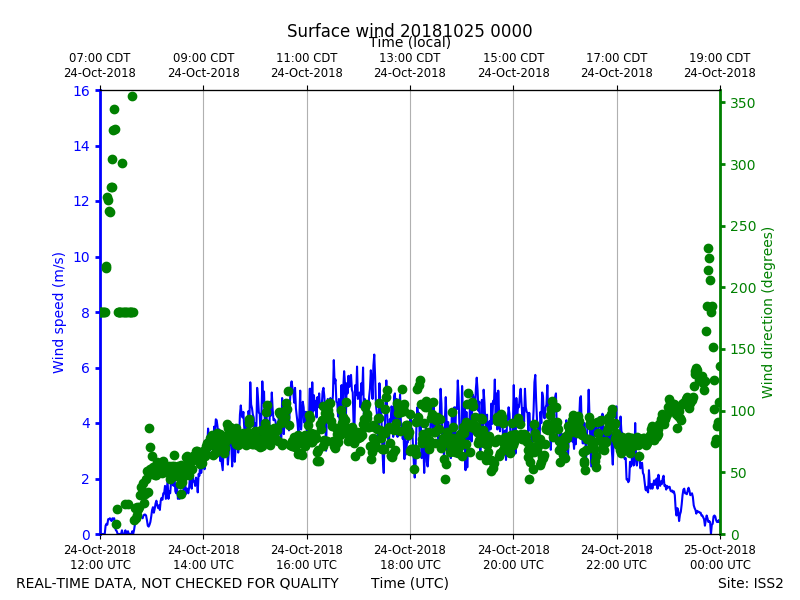This screenshot has height=600, width=800.
Task: Click the '22:00 UTC' bottom tick label
Action: [x=617, y=565]
